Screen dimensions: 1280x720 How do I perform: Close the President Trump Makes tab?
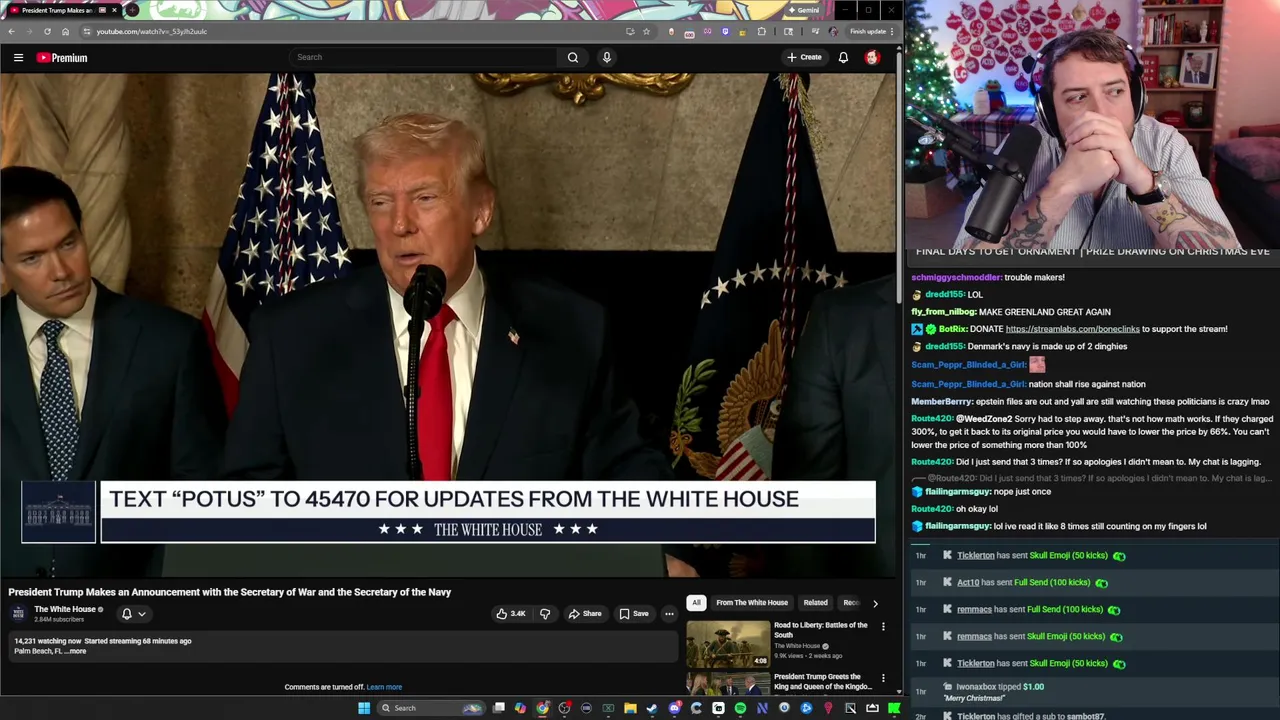[114, 10]
